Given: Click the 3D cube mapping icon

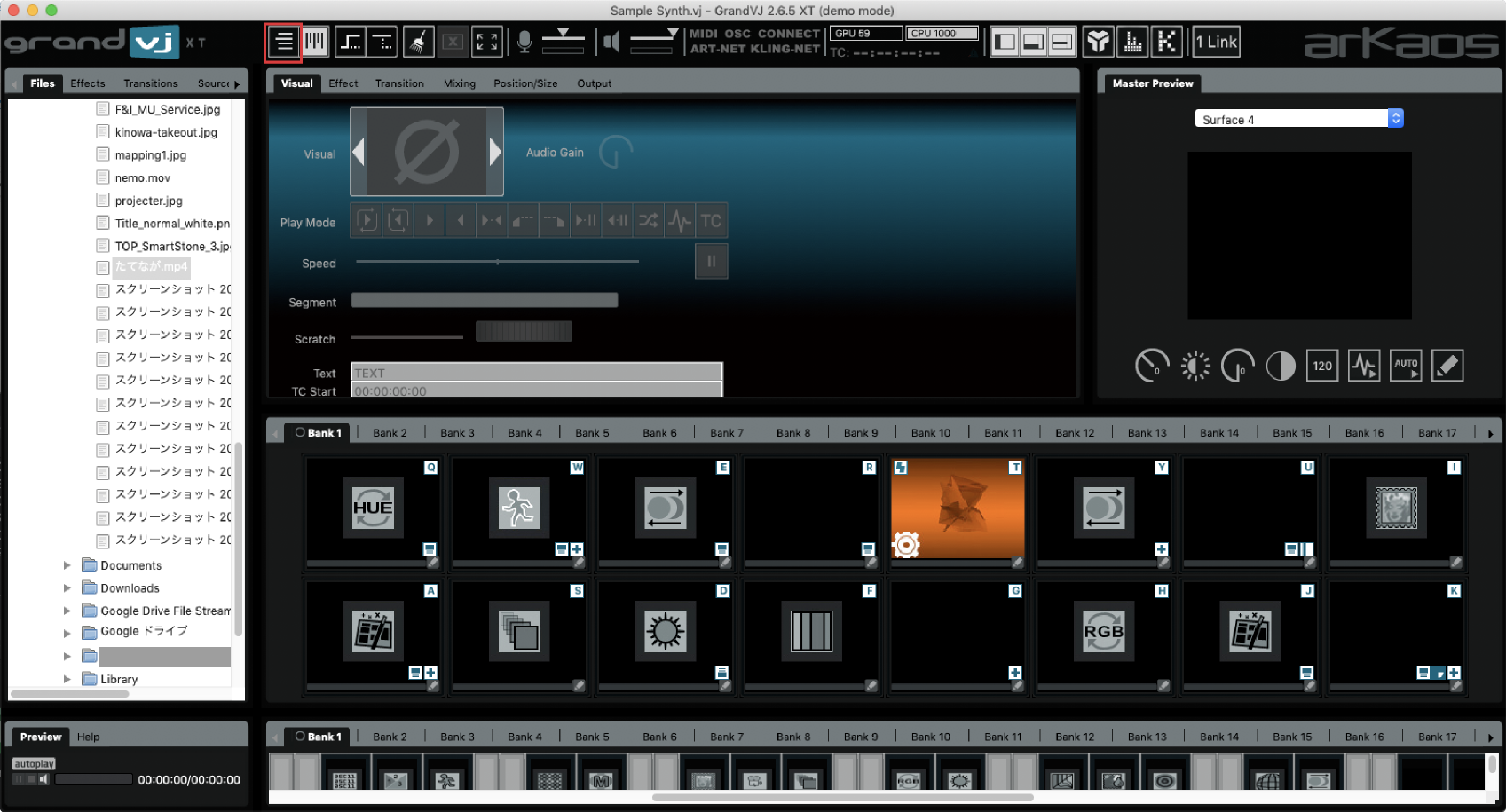Looking at the screenshot, I should (x=1099, y=42).
